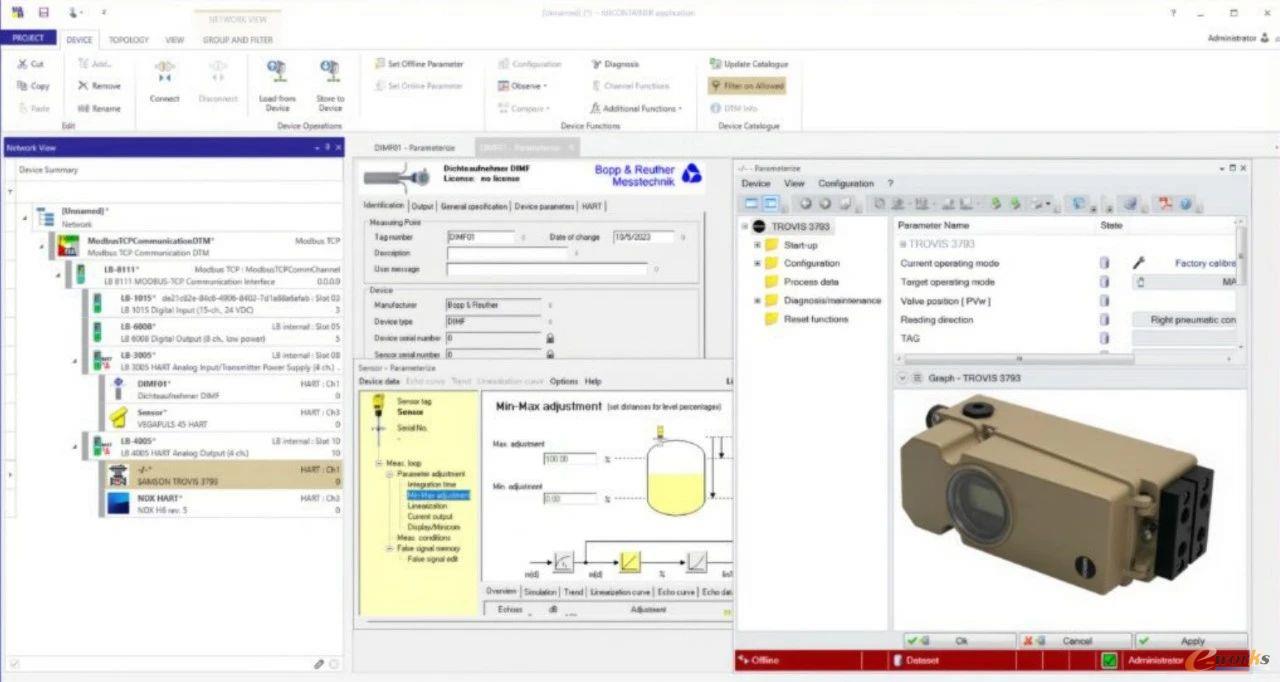The image size is (1280, 682).
Task: Click the first layout view icon in the TROVIS toolbar
Action: 752,204
